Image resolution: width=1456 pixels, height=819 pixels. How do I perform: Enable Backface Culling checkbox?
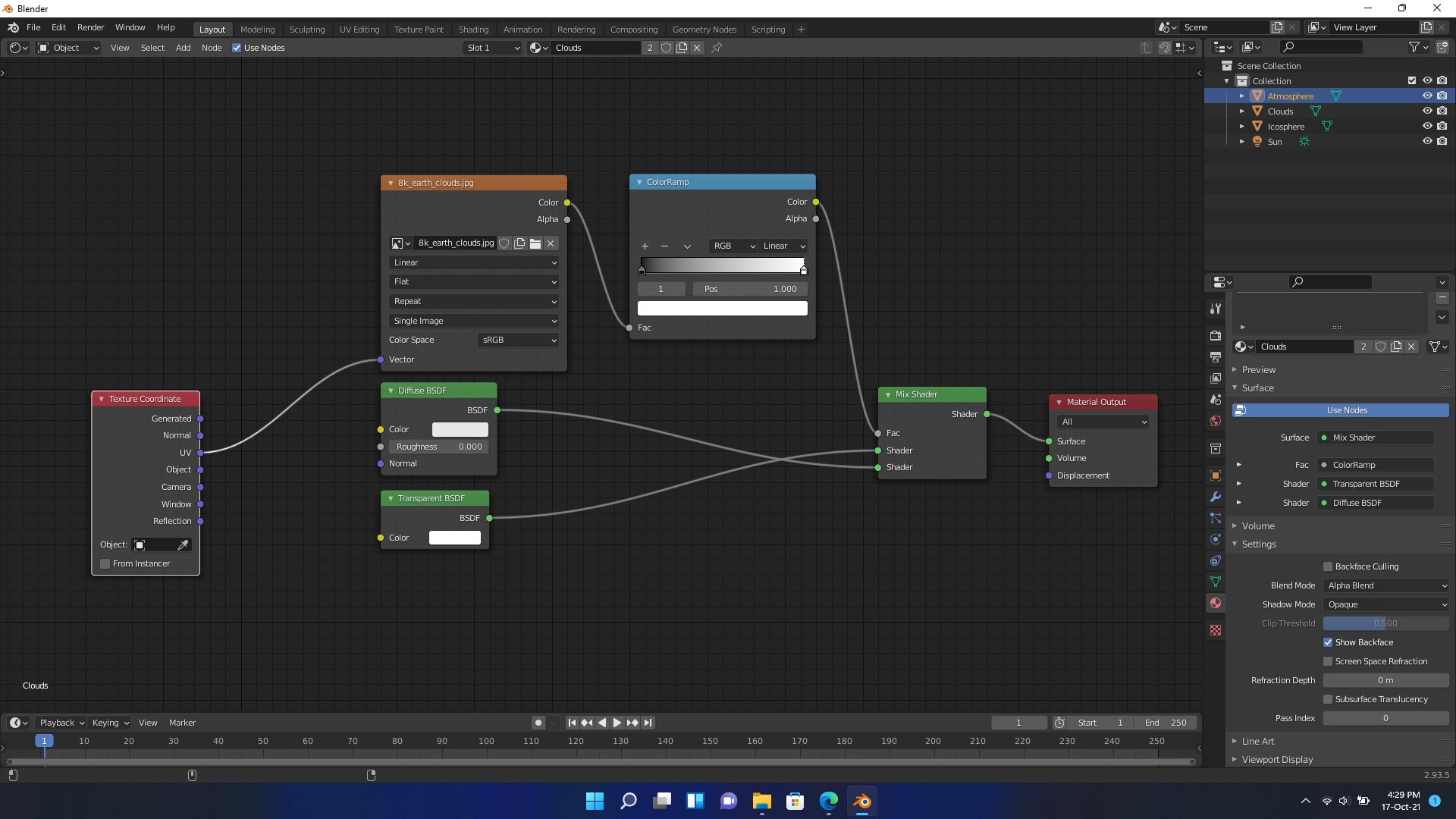point(1328,566)
